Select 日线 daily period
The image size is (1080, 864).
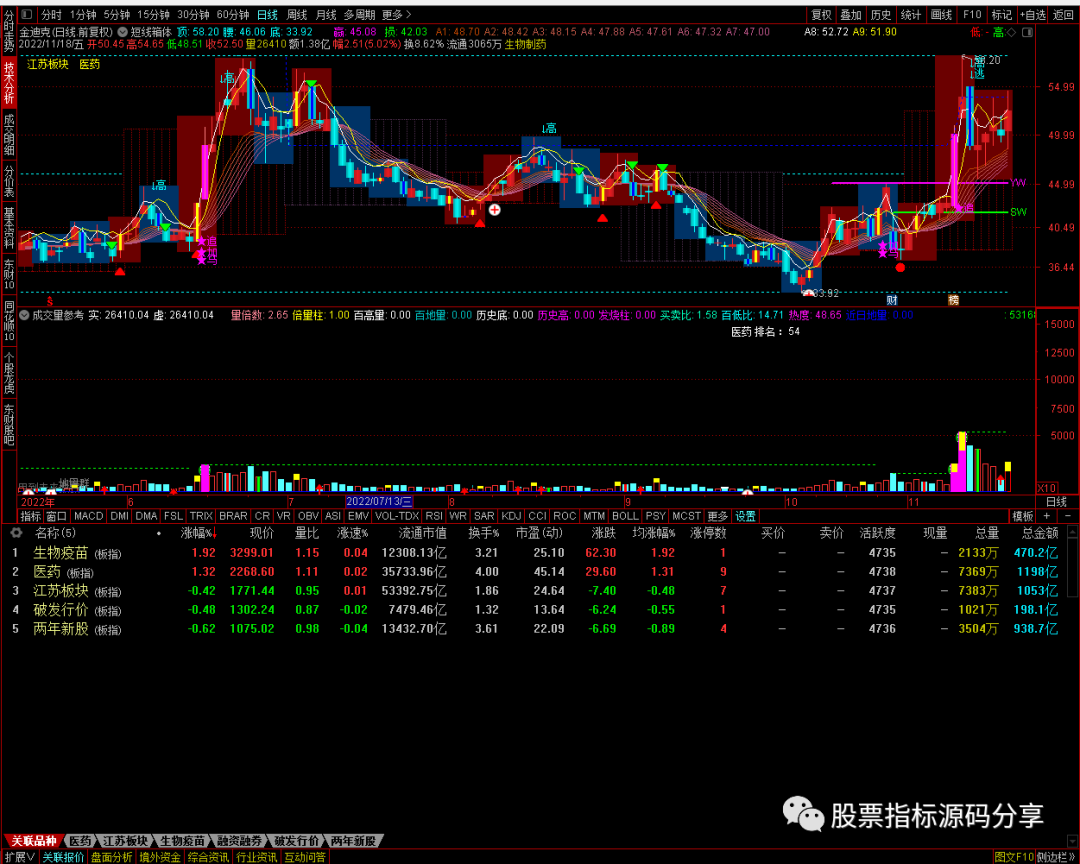click(267, 14)
